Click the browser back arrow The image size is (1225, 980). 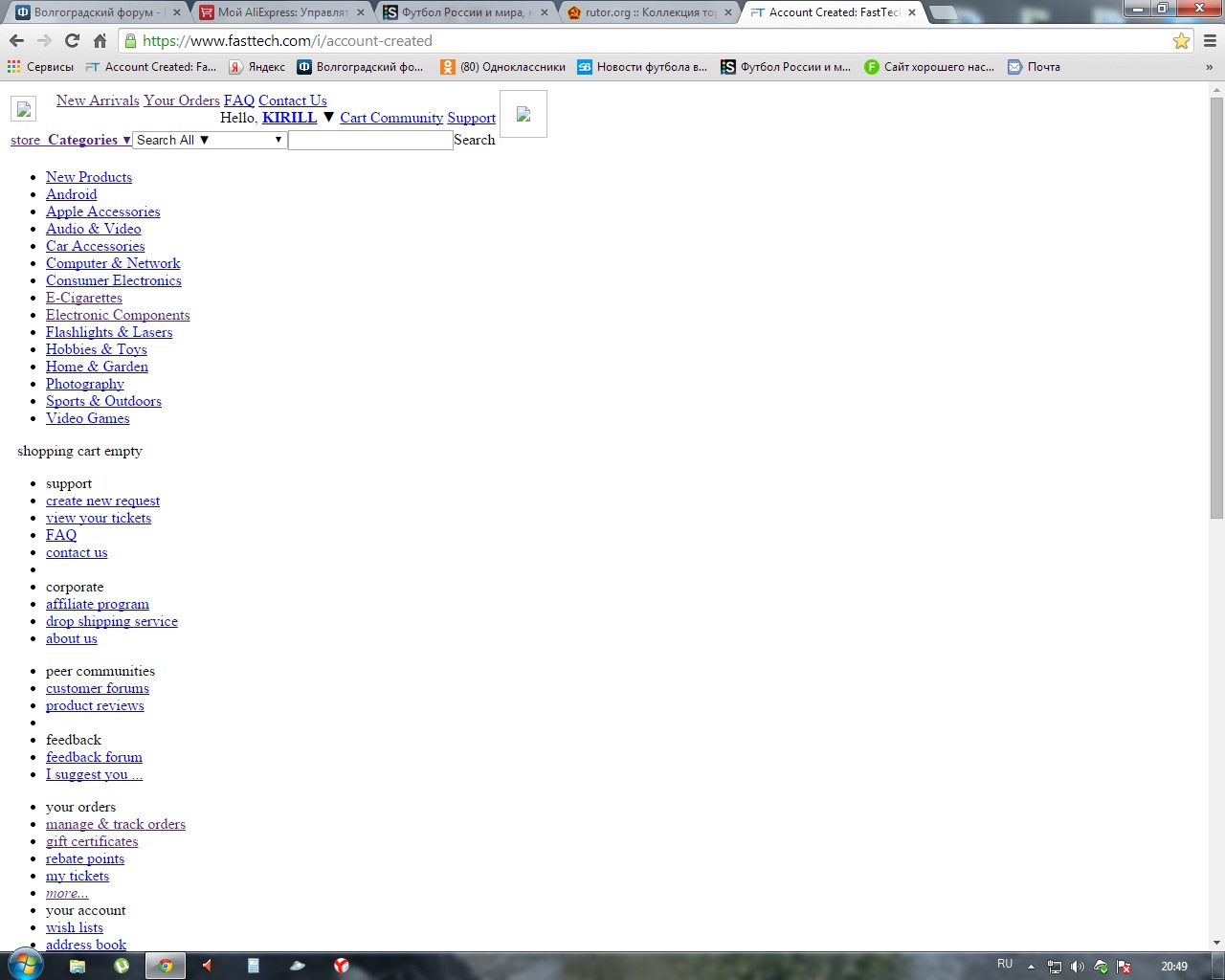16,40
